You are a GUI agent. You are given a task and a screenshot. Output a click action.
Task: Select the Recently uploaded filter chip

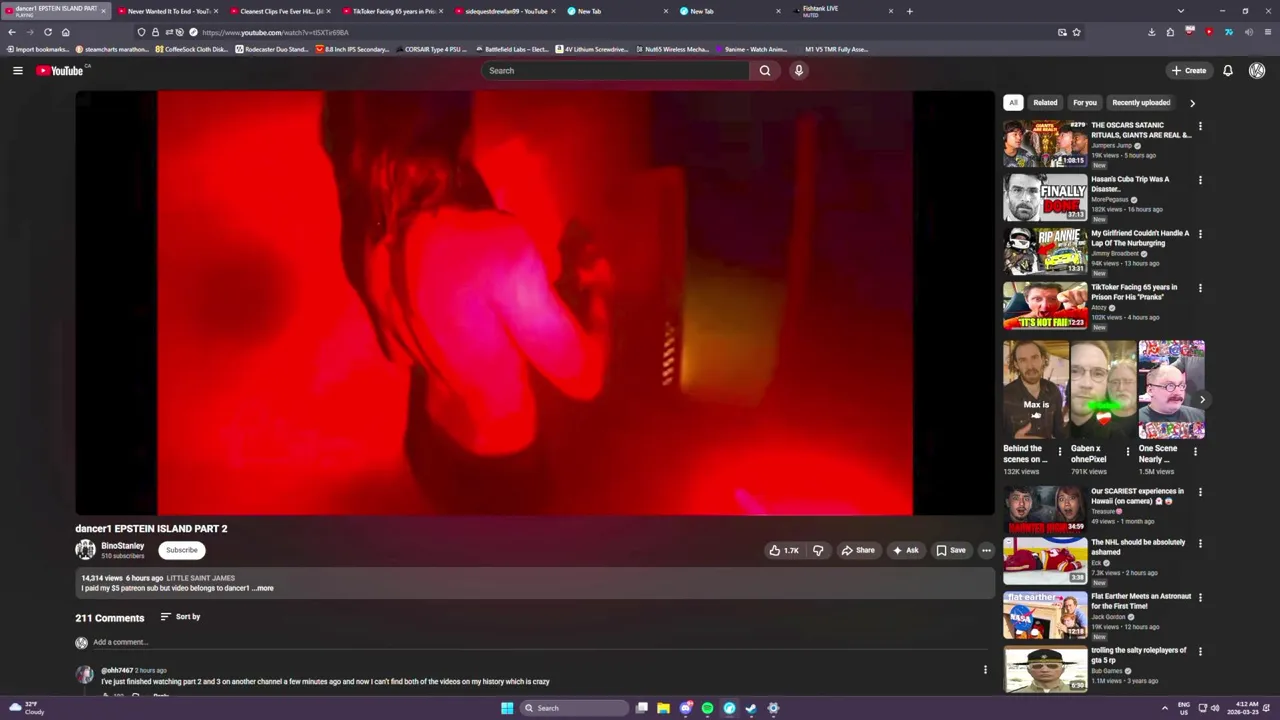(x=1141, y=102)
